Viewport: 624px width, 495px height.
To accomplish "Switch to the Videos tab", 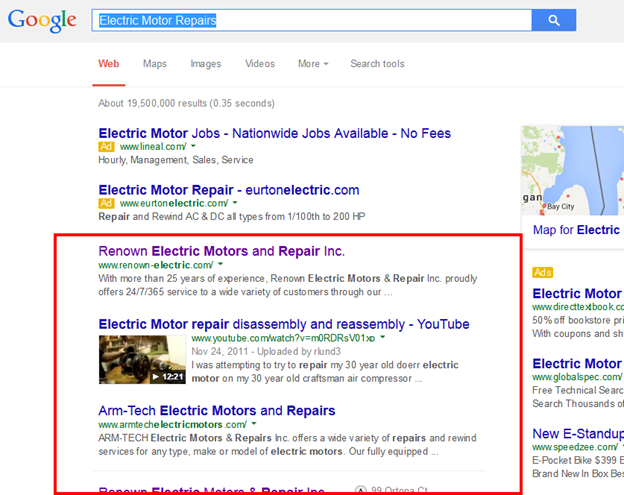I will 260,64.
